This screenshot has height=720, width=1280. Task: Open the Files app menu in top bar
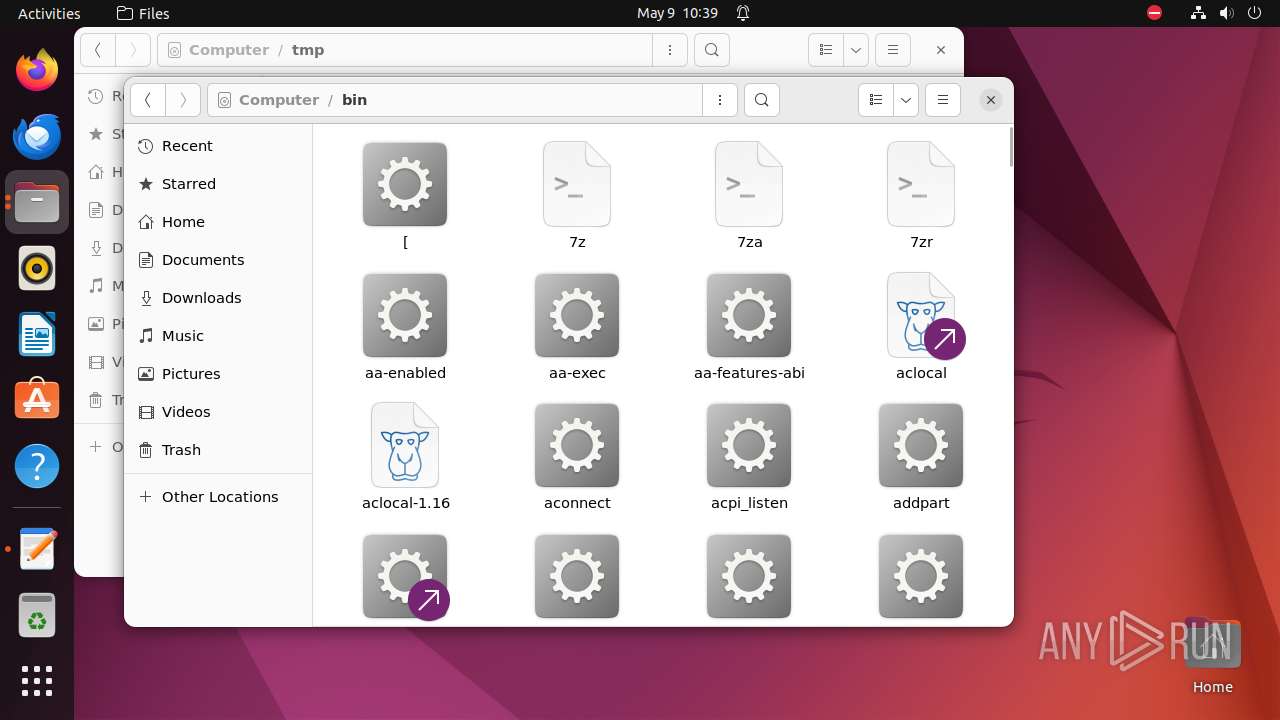click(143, 13)
